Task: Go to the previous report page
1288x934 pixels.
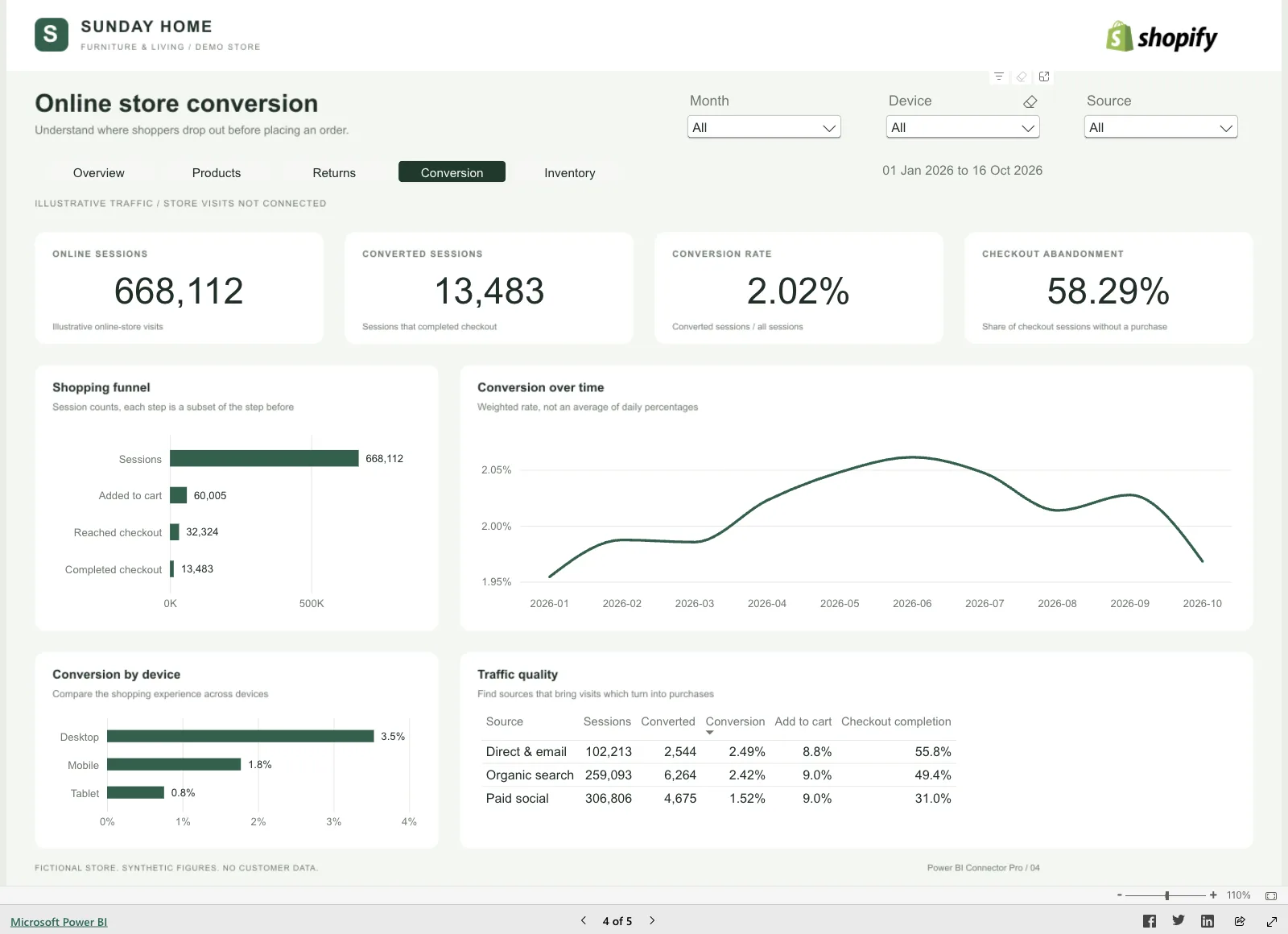Action: pyautogui.click(x=584, y=920)
